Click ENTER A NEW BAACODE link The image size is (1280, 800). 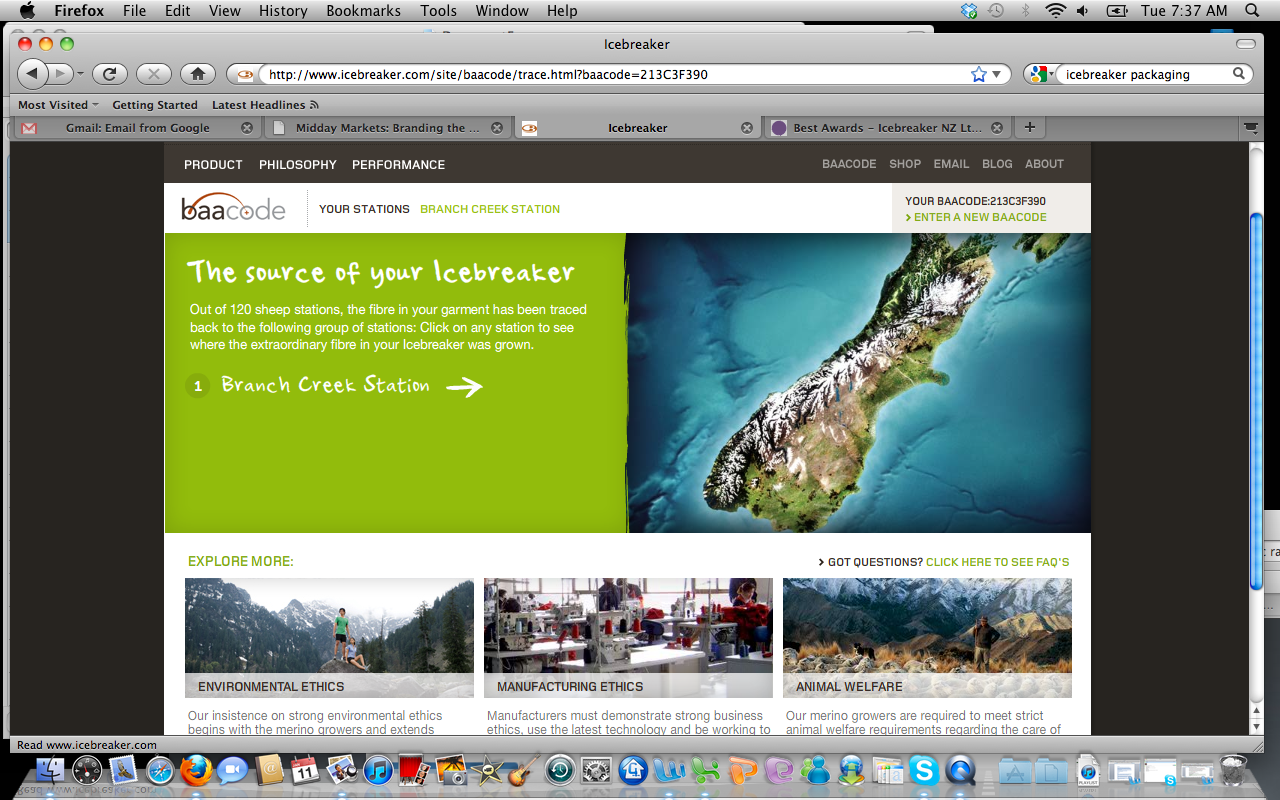tap(976, 217)
